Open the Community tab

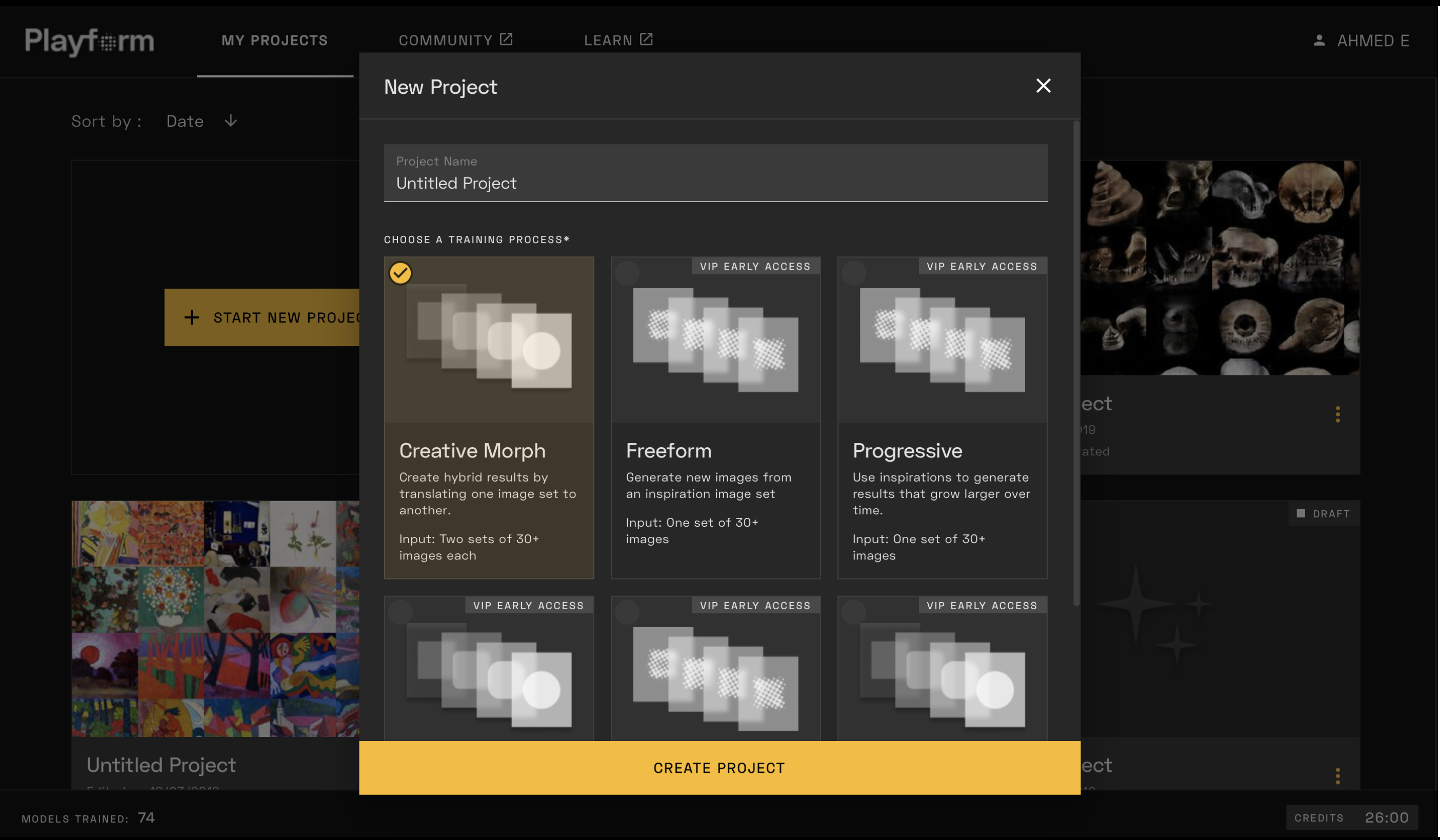pyautogui.click(x=446, y=41)
